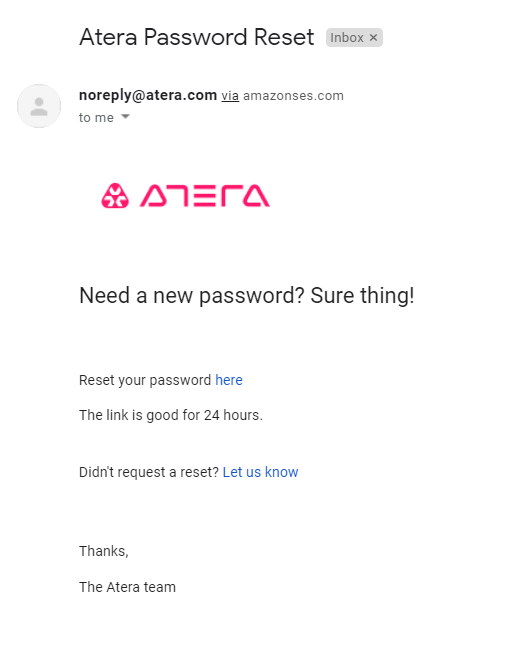Follow the "here" password reset link
The image size is (506, 649).
[x=229, y=380]
